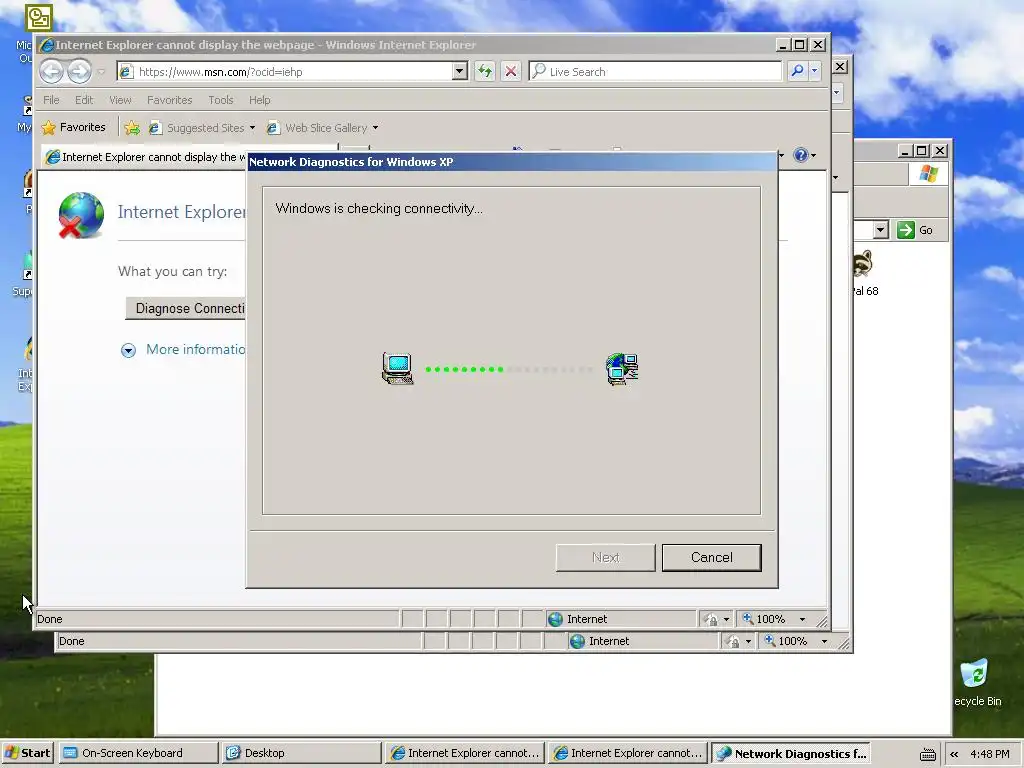Click the Windows flag logo in background window

928,174
